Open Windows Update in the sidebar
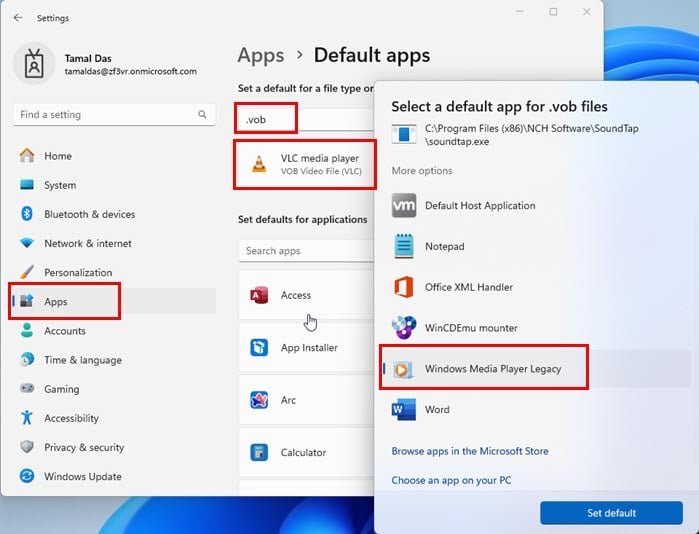Viewport: 699px width, 534px height. pos(82,476)
